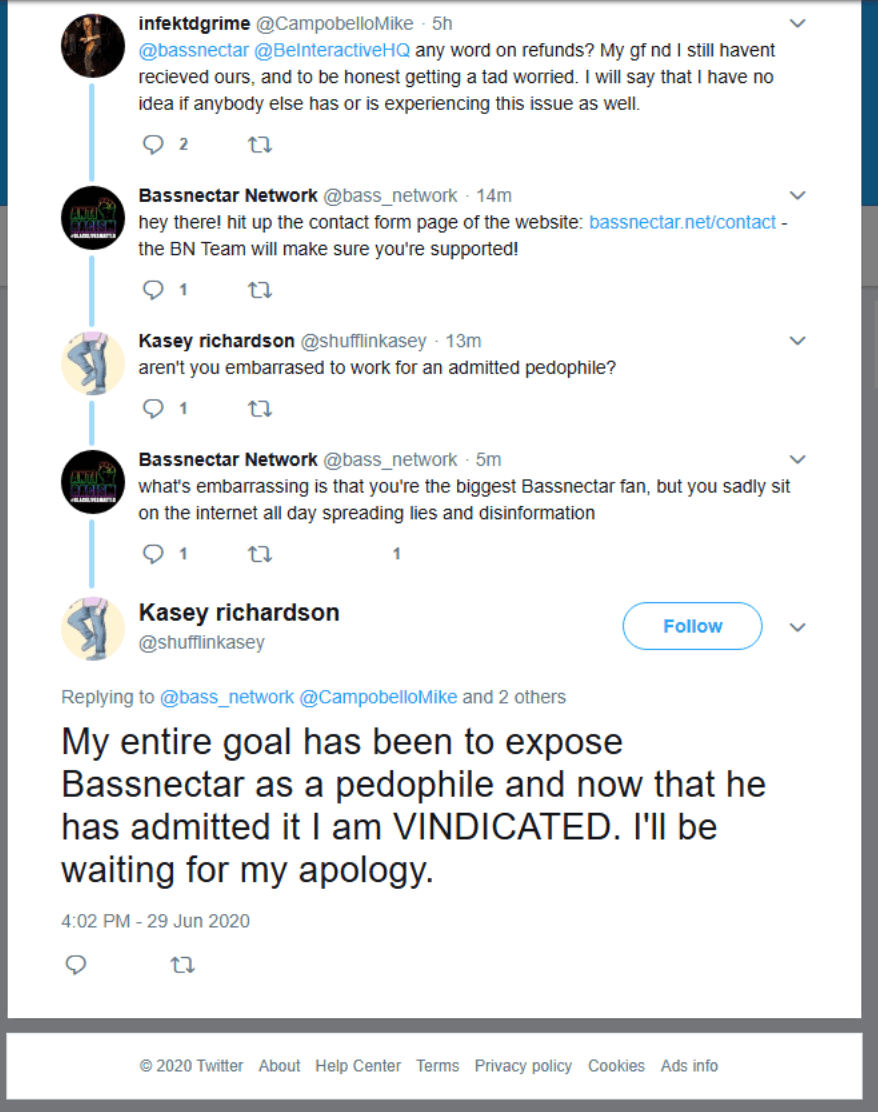Open the Privacy policy footer link

pyautogui.click(x=523, y=1066)
